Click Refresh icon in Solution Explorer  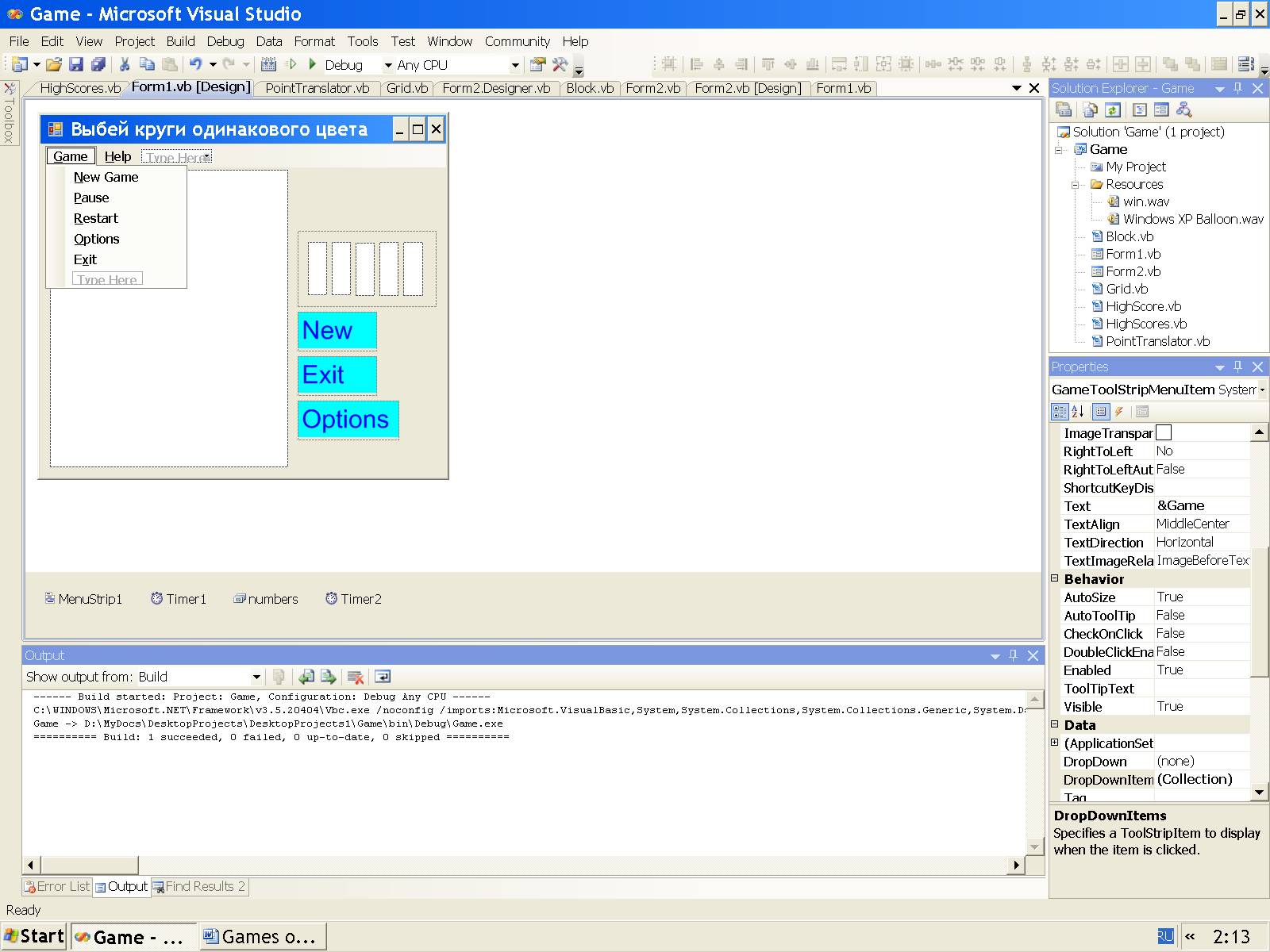[x=1113, y=110]
